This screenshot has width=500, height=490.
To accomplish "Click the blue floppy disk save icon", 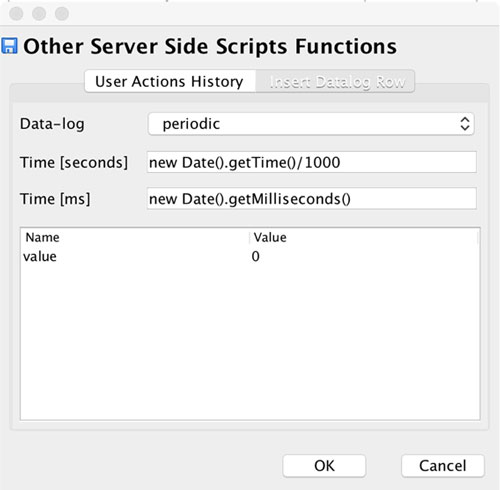I will pos(9,46).
